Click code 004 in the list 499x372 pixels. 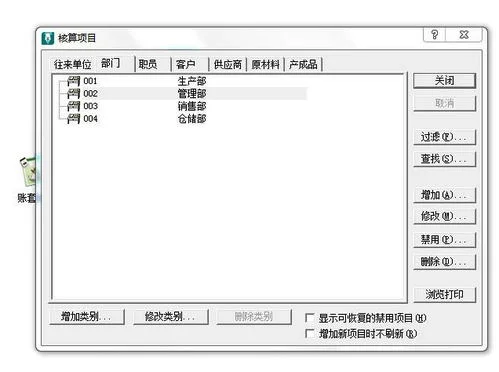pos(90,119)
